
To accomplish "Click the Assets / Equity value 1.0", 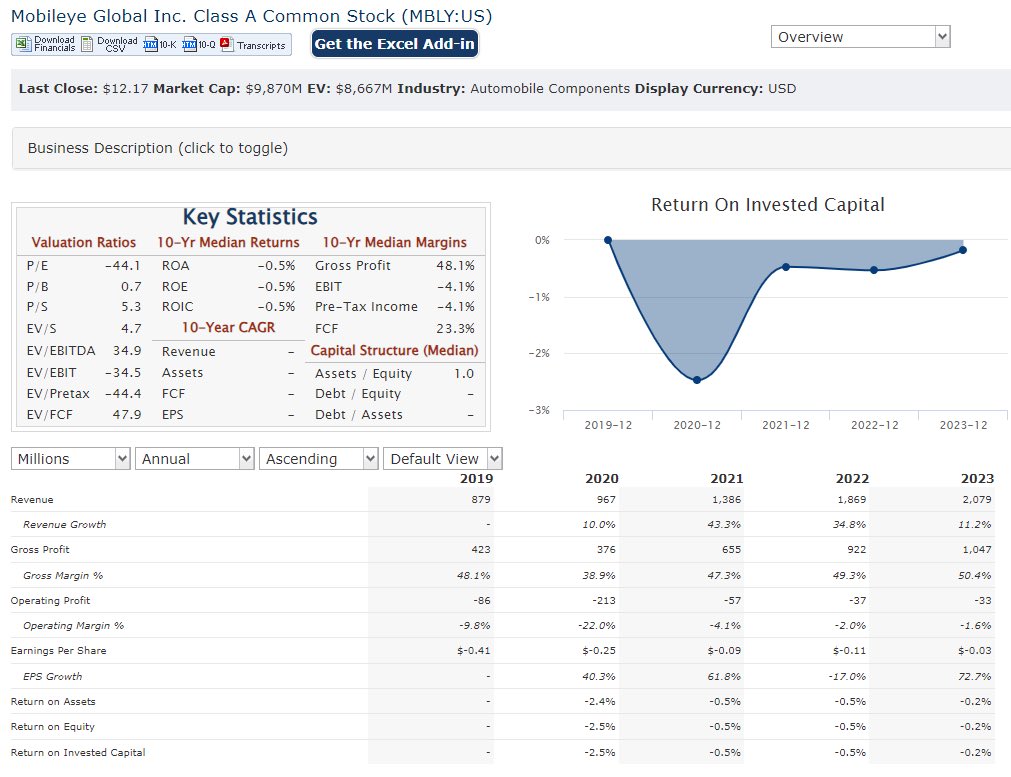I will click(x=464, y=373).
